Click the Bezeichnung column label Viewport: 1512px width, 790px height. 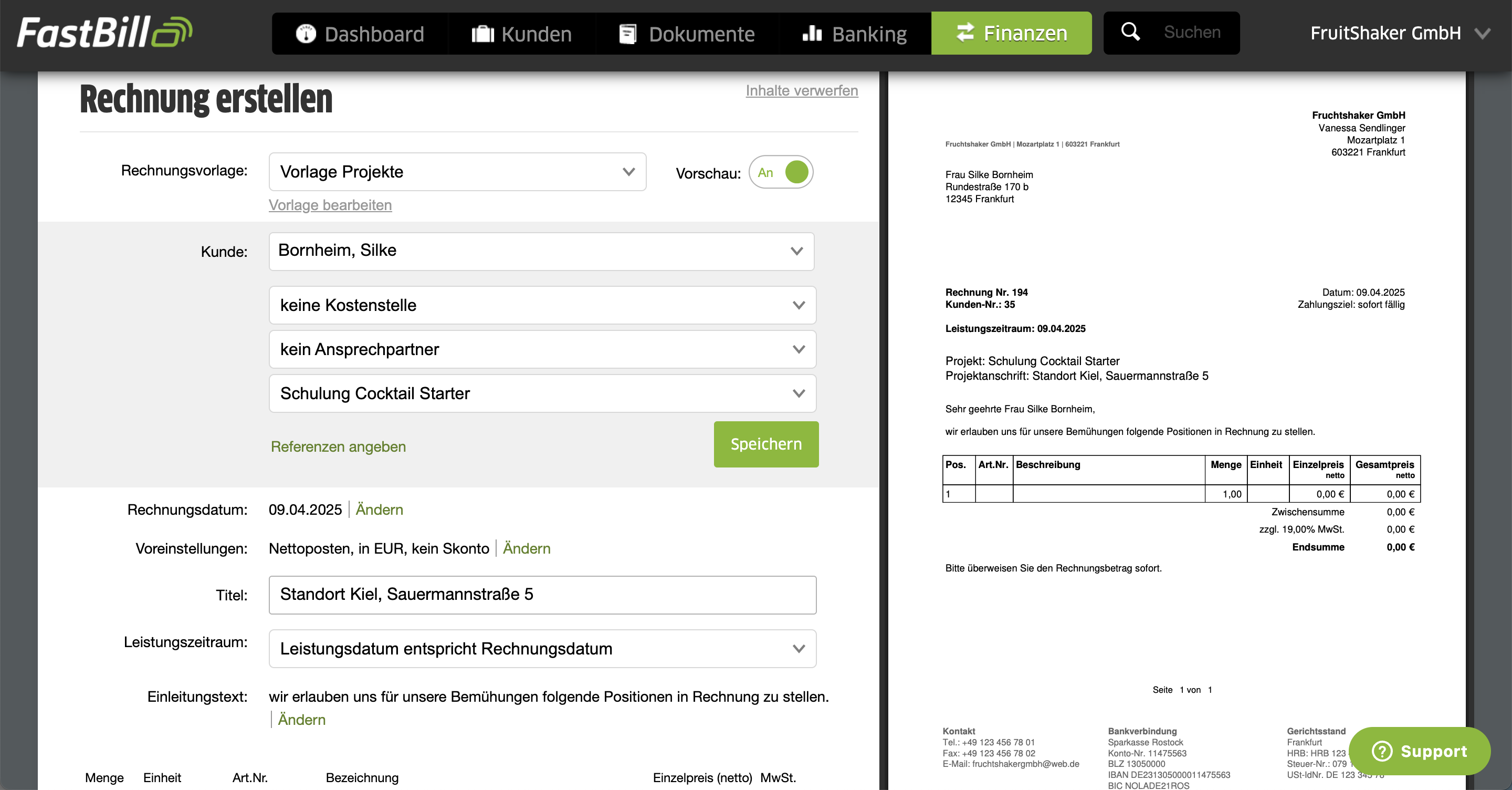click(362, 778)
